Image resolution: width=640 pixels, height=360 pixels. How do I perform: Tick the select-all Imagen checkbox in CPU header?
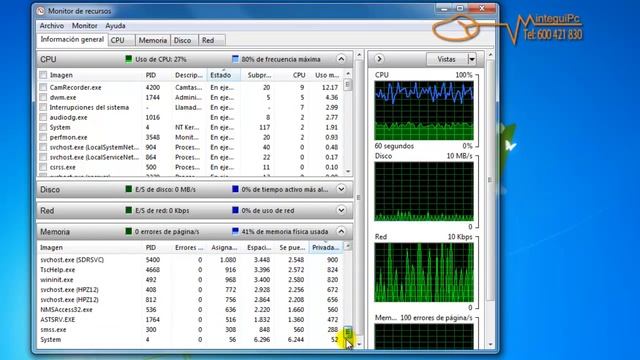43,75
